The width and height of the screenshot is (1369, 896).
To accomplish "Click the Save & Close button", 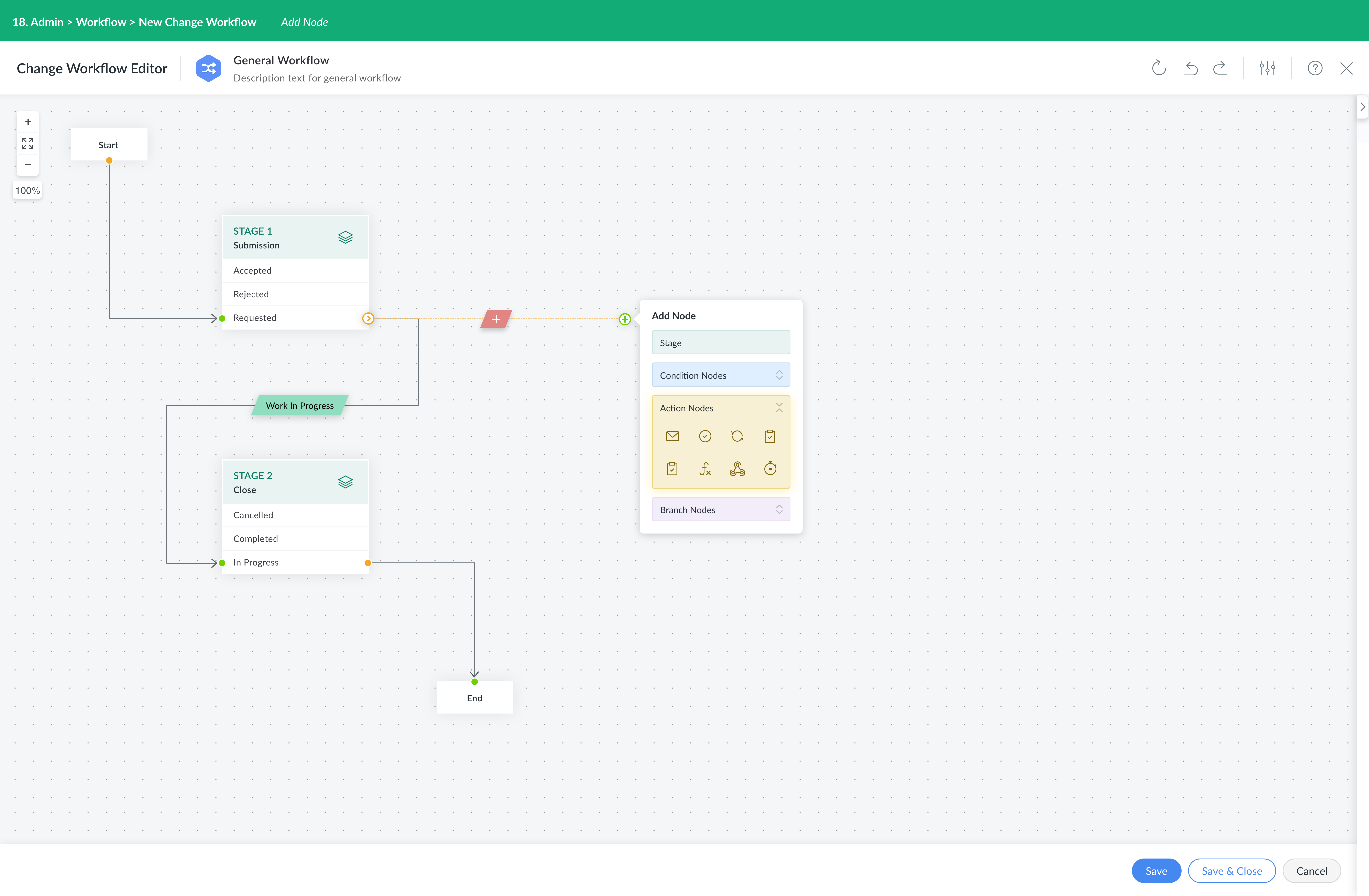I will [1231, 871].
